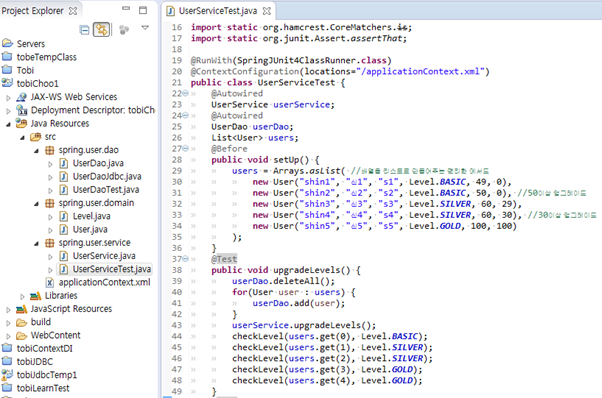The height and width of the screenshot is (398, 602).
Task: Fold the annotation at line 22
Action: [185, 93]
